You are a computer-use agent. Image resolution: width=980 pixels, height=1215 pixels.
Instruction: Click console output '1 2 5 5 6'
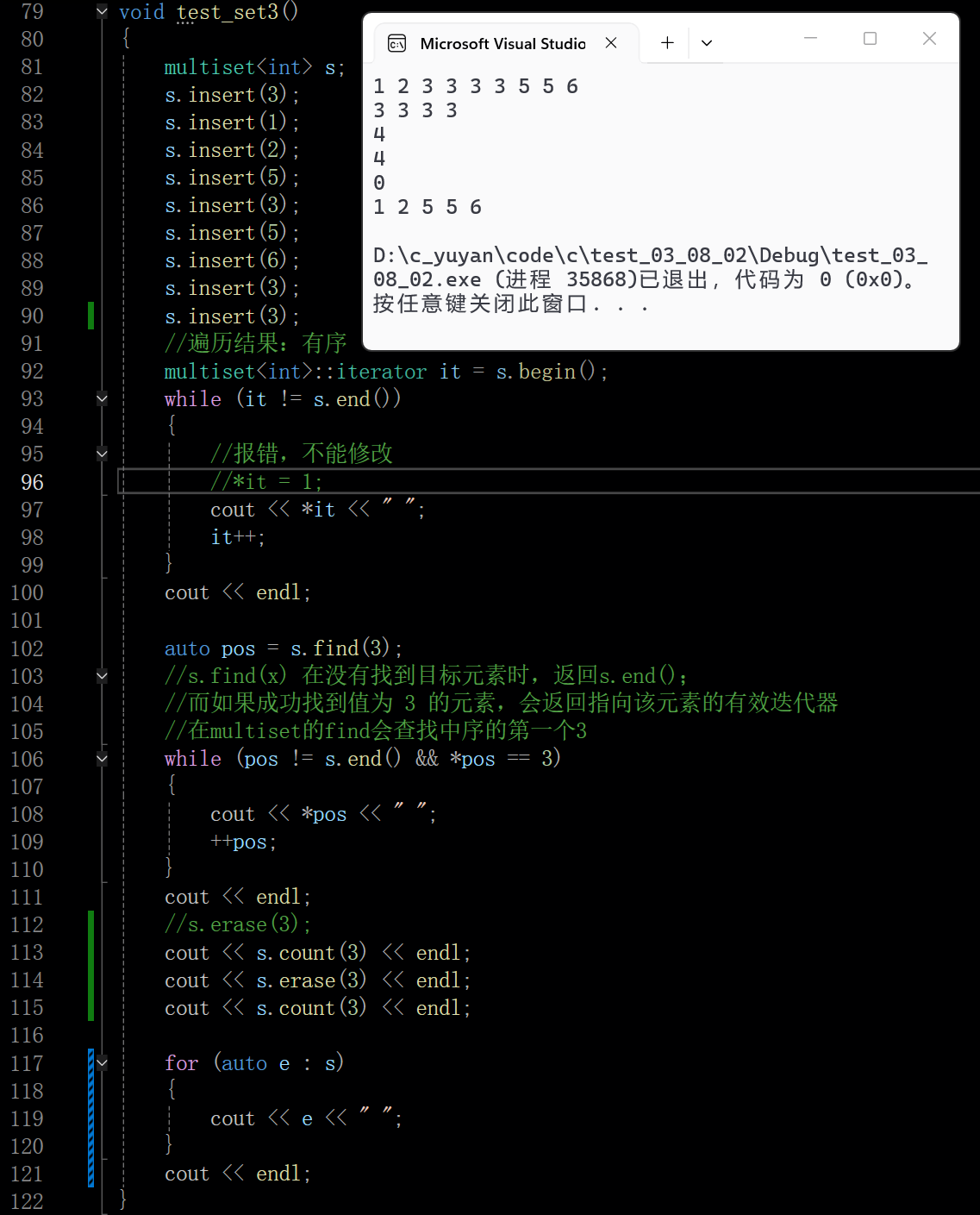428,207
